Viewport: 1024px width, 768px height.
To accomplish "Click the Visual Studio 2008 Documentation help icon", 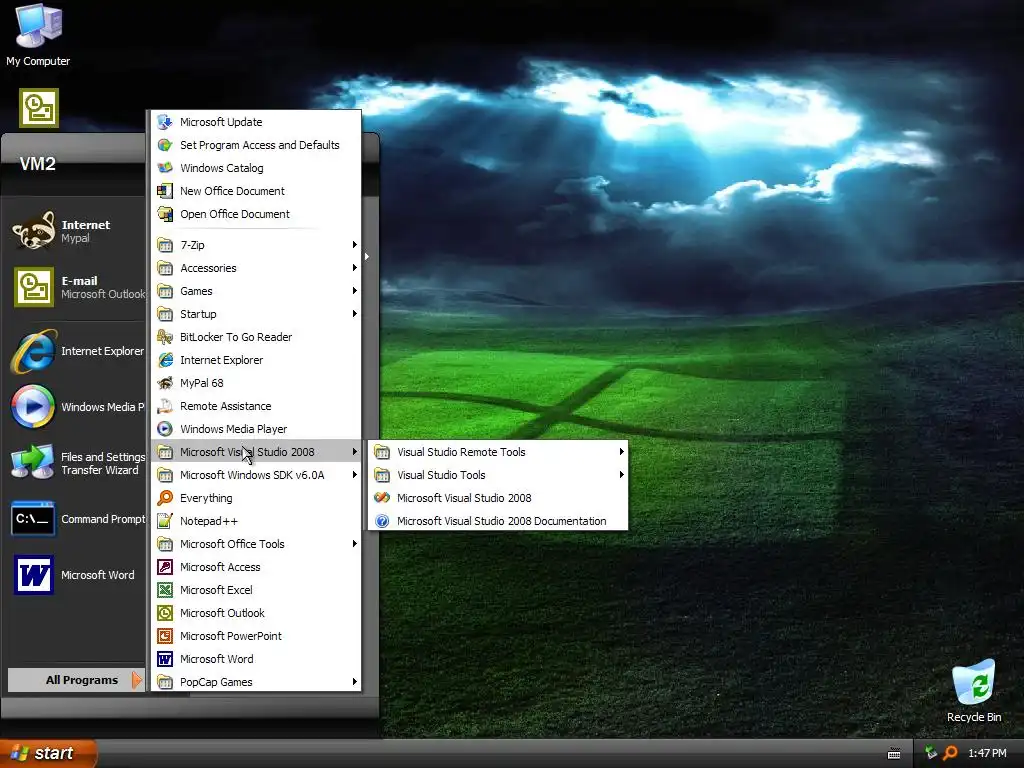I will click(x=382, y=520).
